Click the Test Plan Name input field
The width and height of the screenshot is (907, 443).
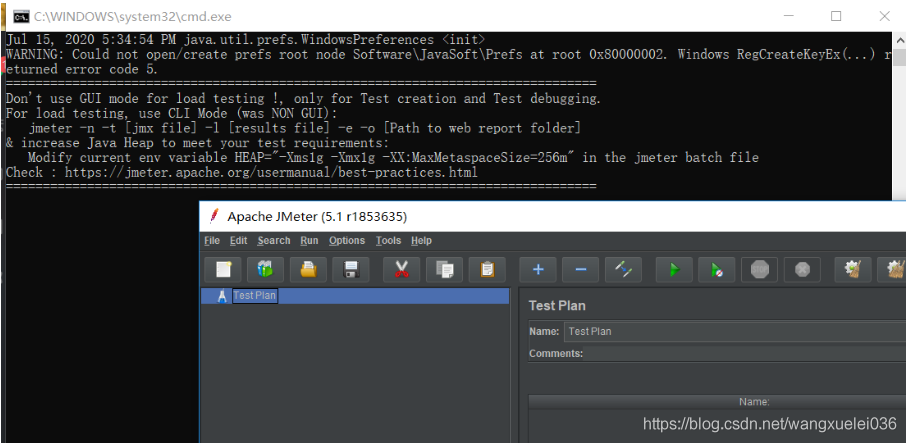(730, 331)
